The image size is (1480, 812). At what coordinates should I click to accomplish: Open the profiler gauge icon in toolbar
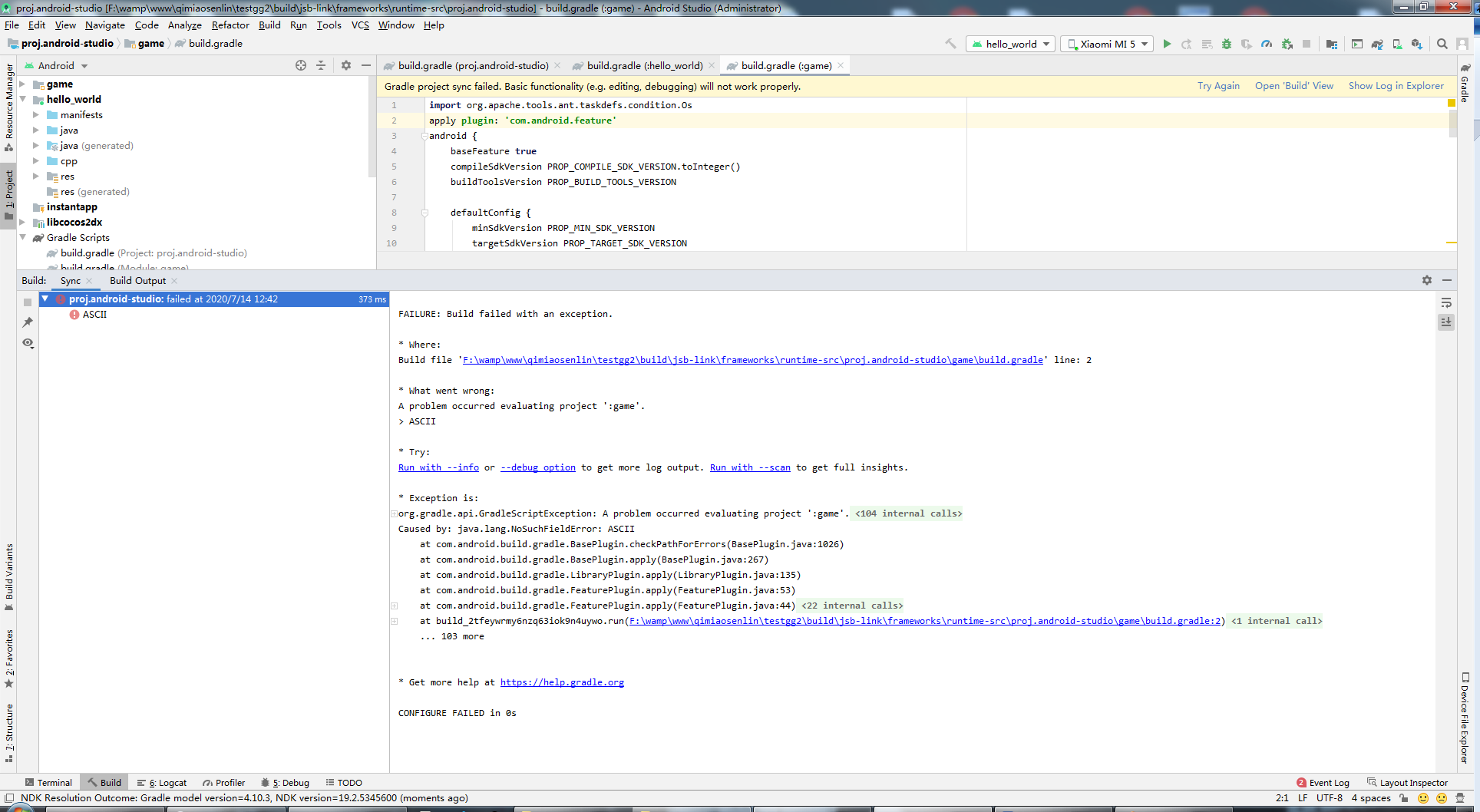coord(1267,44)
